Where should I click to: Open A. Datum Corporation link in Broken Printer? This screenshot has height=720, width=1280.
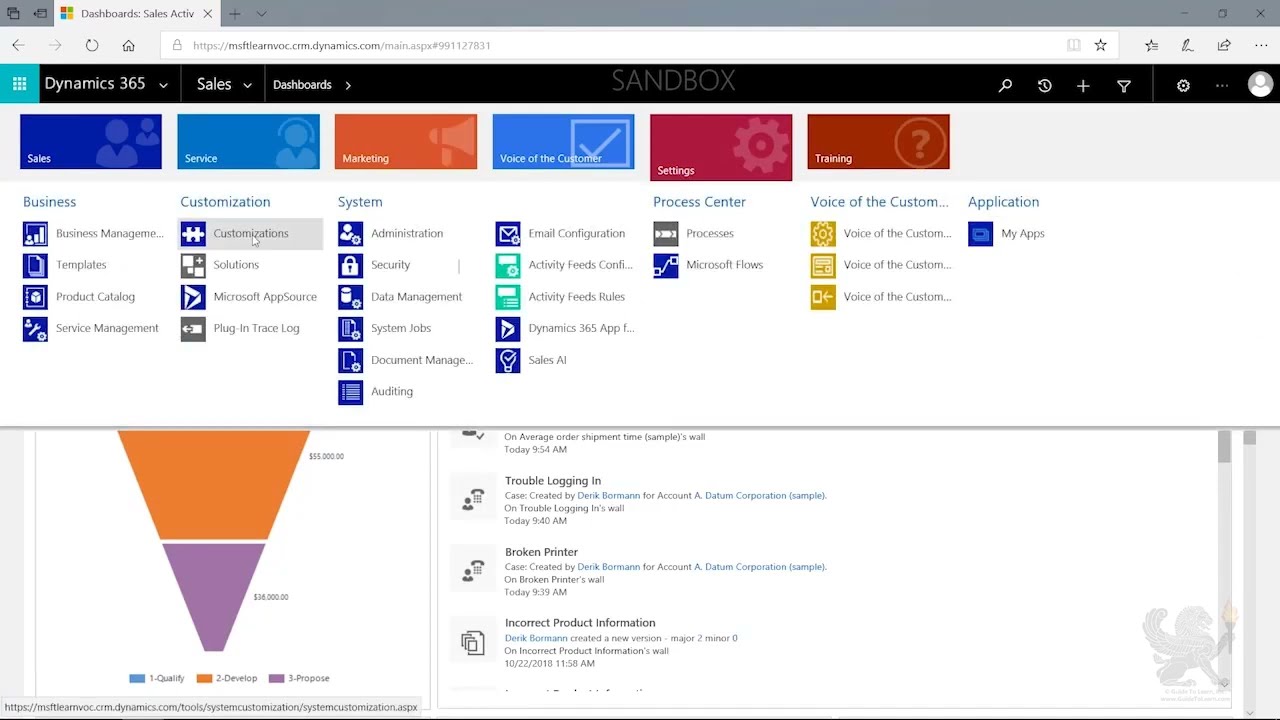coord(760,566)
